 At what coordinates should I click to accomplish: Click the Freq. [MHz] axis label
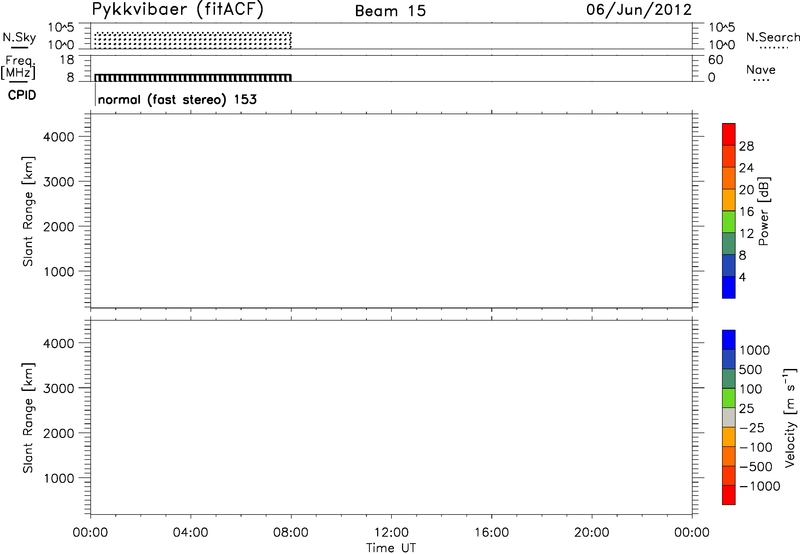coord(18,67)
